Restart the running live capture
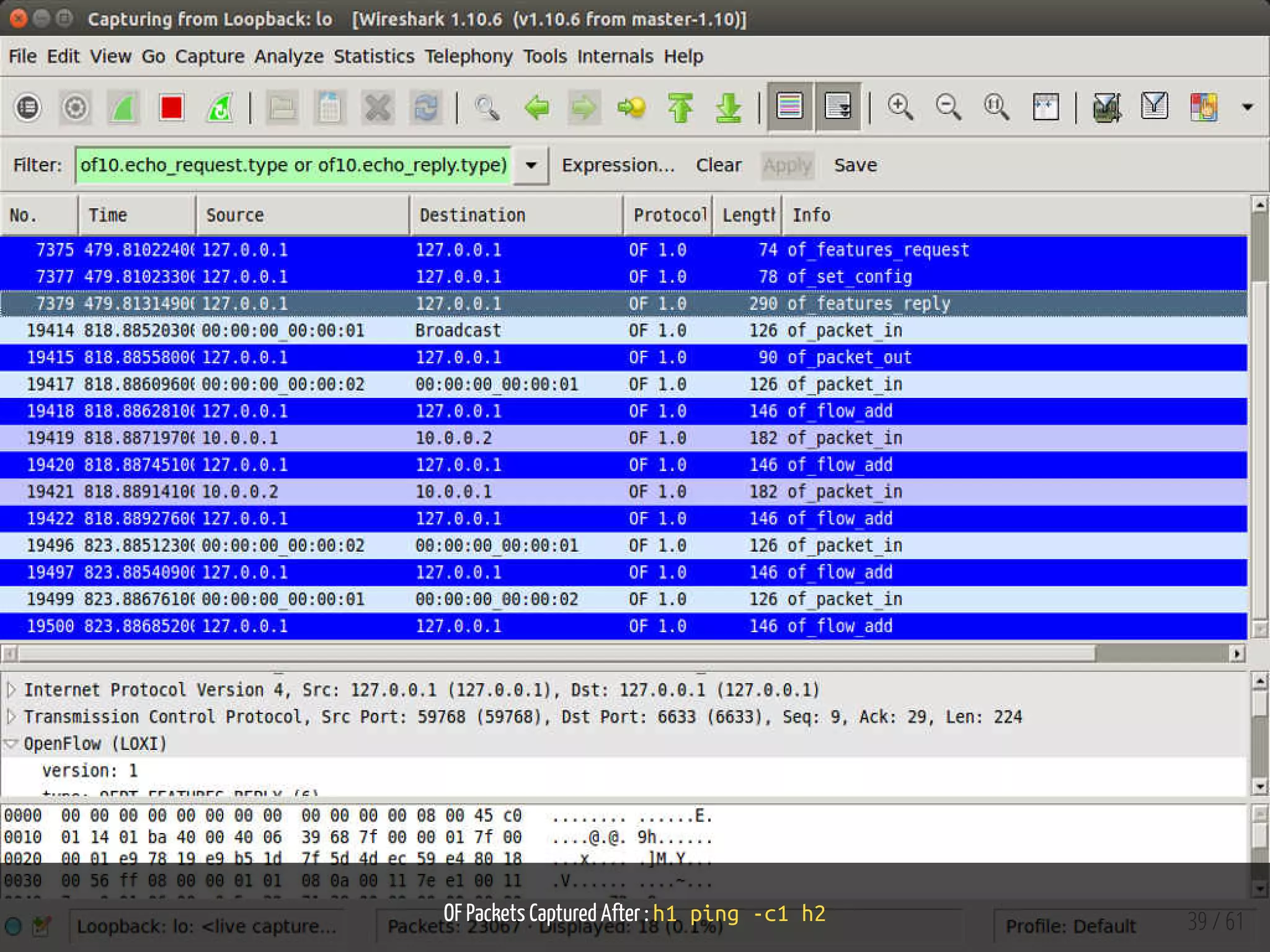The width and height of the screenshot is (1270, 952). (220, 108)
